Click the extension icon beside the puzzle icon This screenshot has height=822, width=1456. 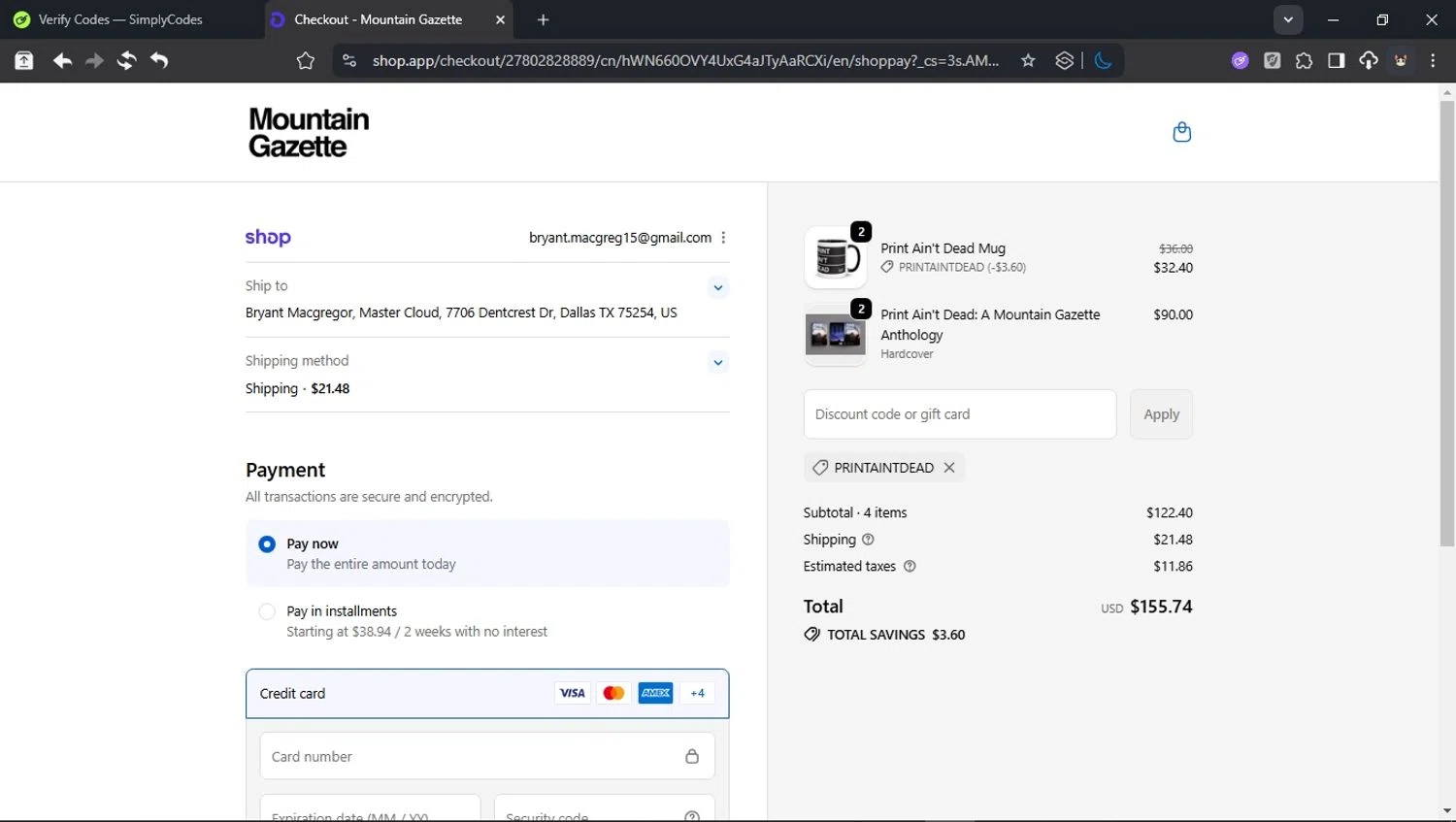tap(1272, 61)
